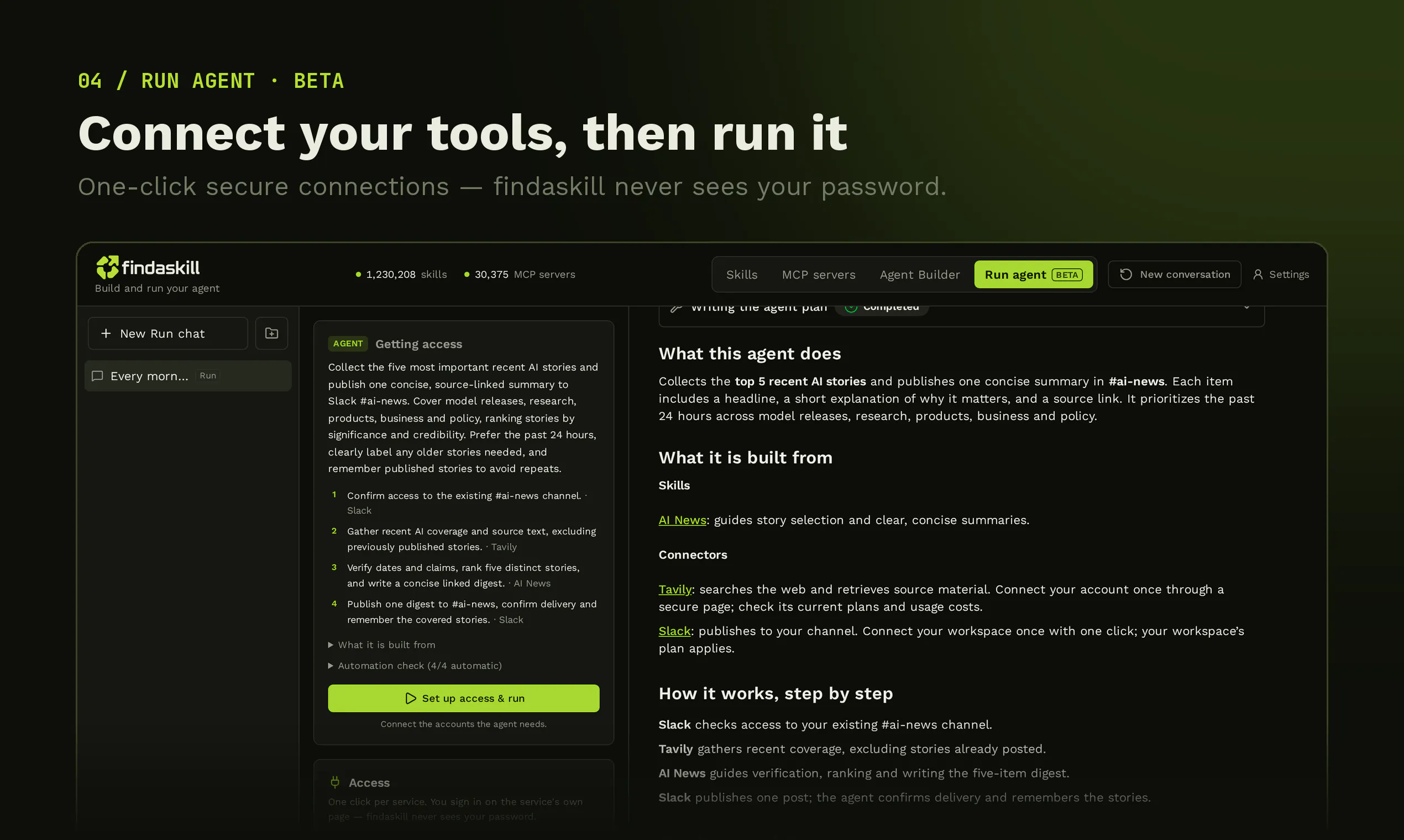
Task: Click the Set up access & run button
Action: tap(464, 699)
